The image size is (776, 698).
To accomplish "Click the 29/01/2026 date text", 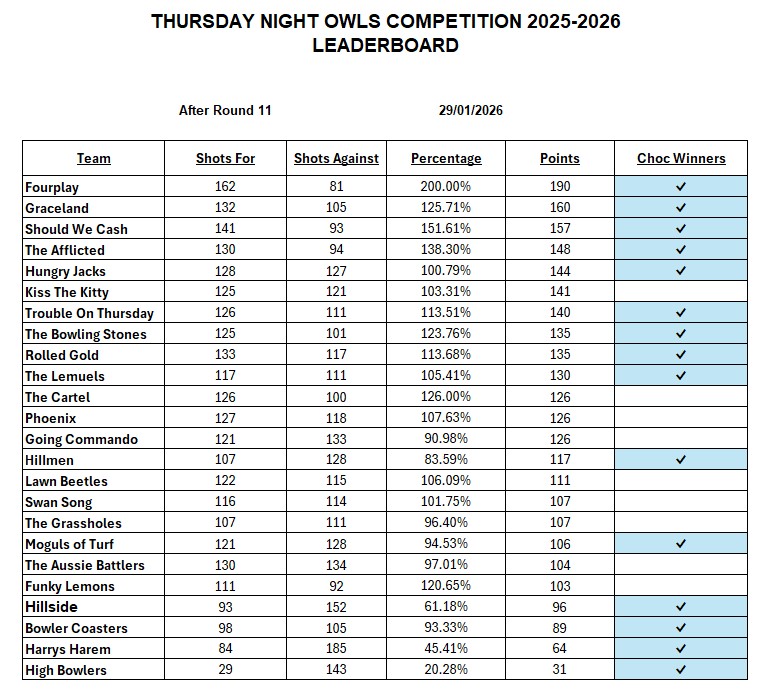I will (470, 110).
